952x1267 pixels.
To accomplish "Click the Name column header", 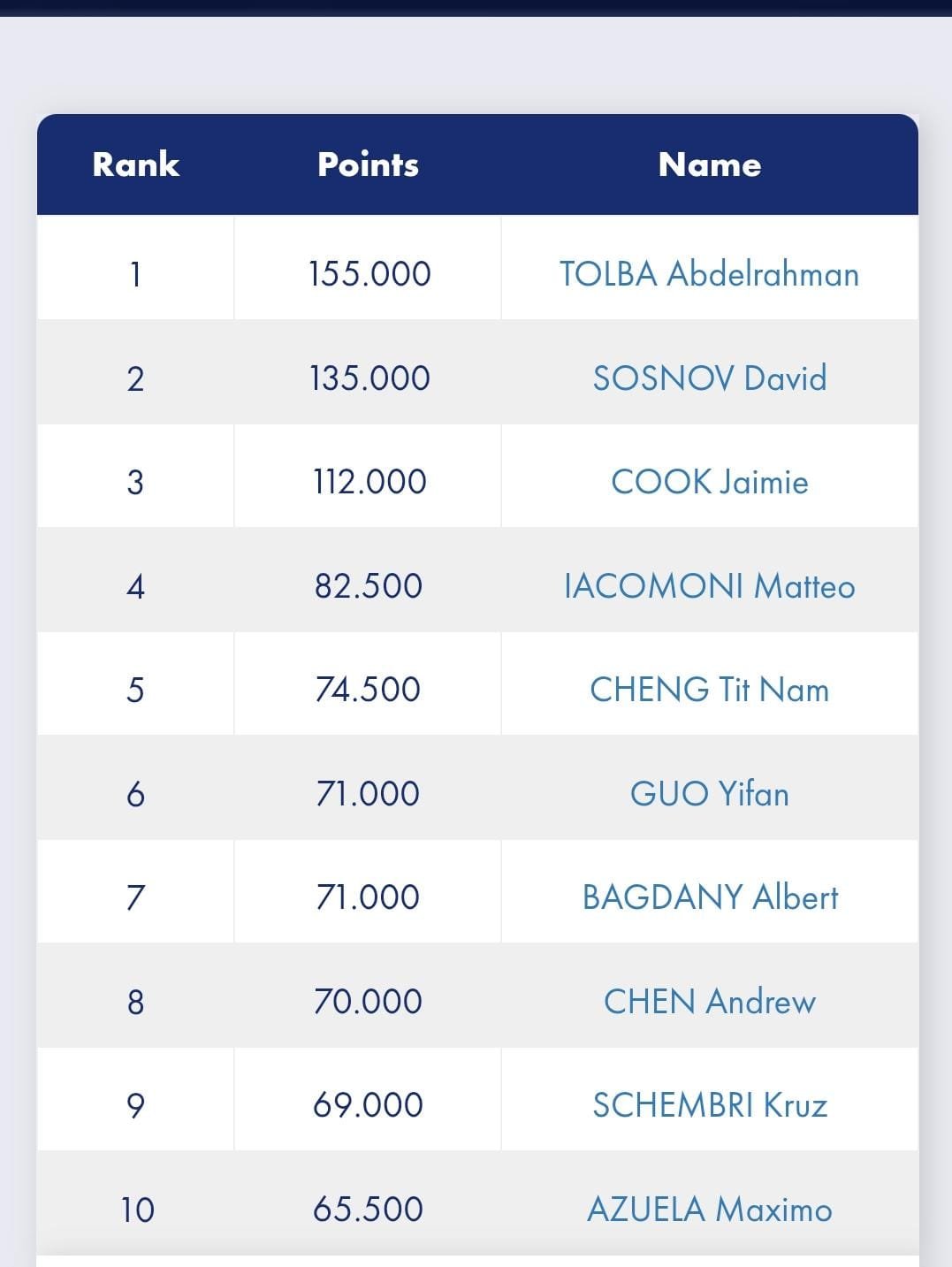I will click(709, 164).
